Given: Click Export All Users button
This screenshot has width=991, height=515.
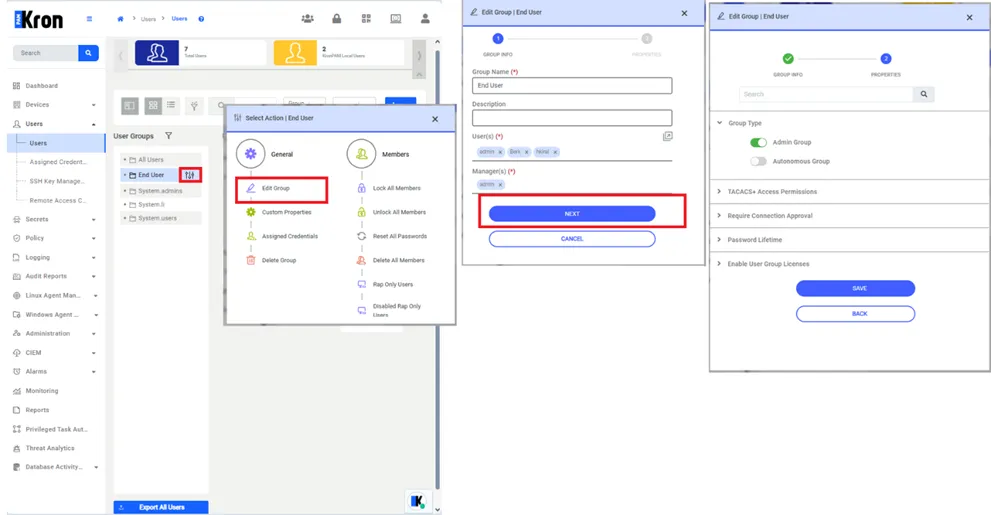Looking at the screenshot, I should coord(161,507).
